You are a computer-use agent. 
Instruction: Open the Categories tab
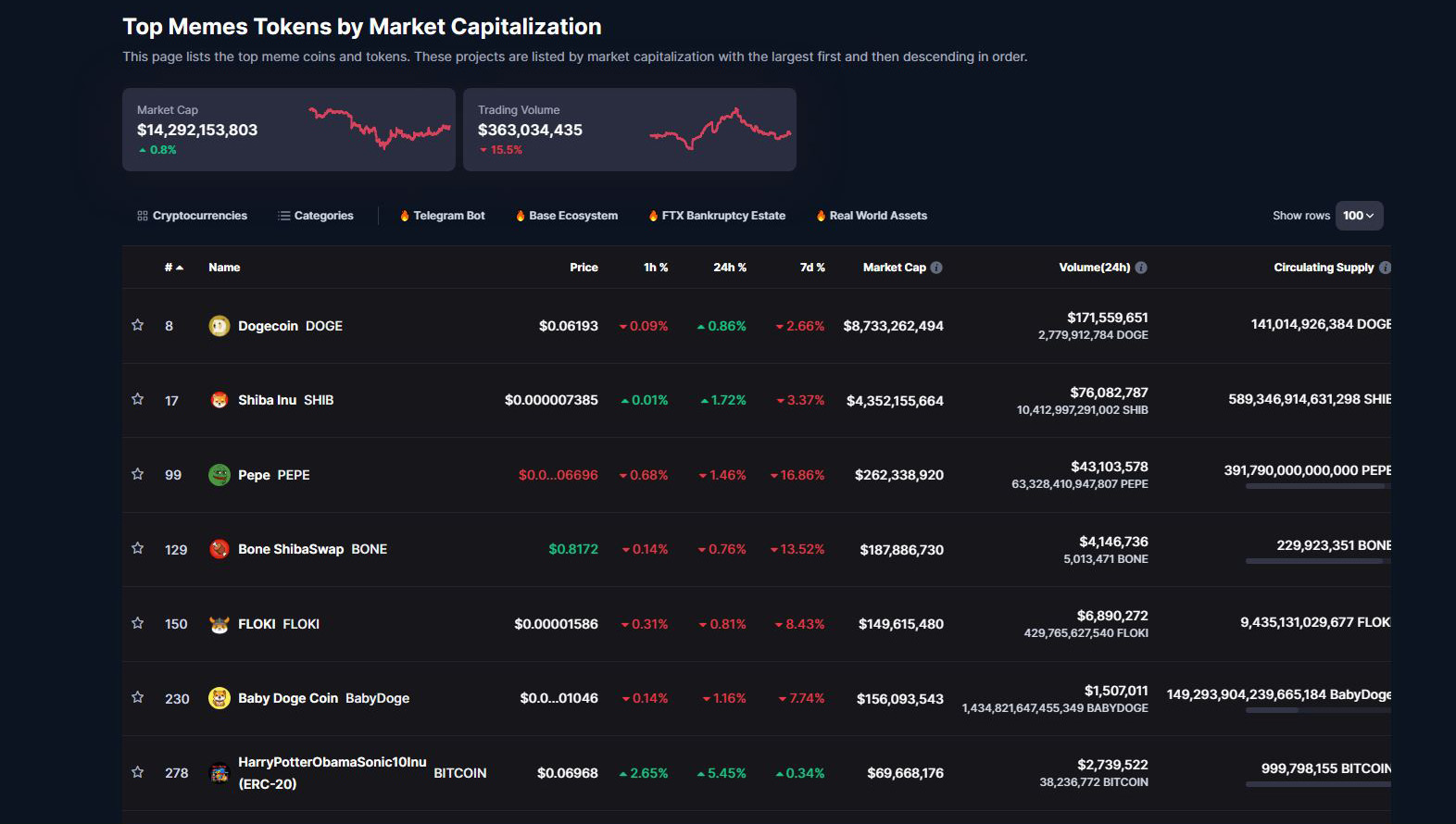[316, 216]
